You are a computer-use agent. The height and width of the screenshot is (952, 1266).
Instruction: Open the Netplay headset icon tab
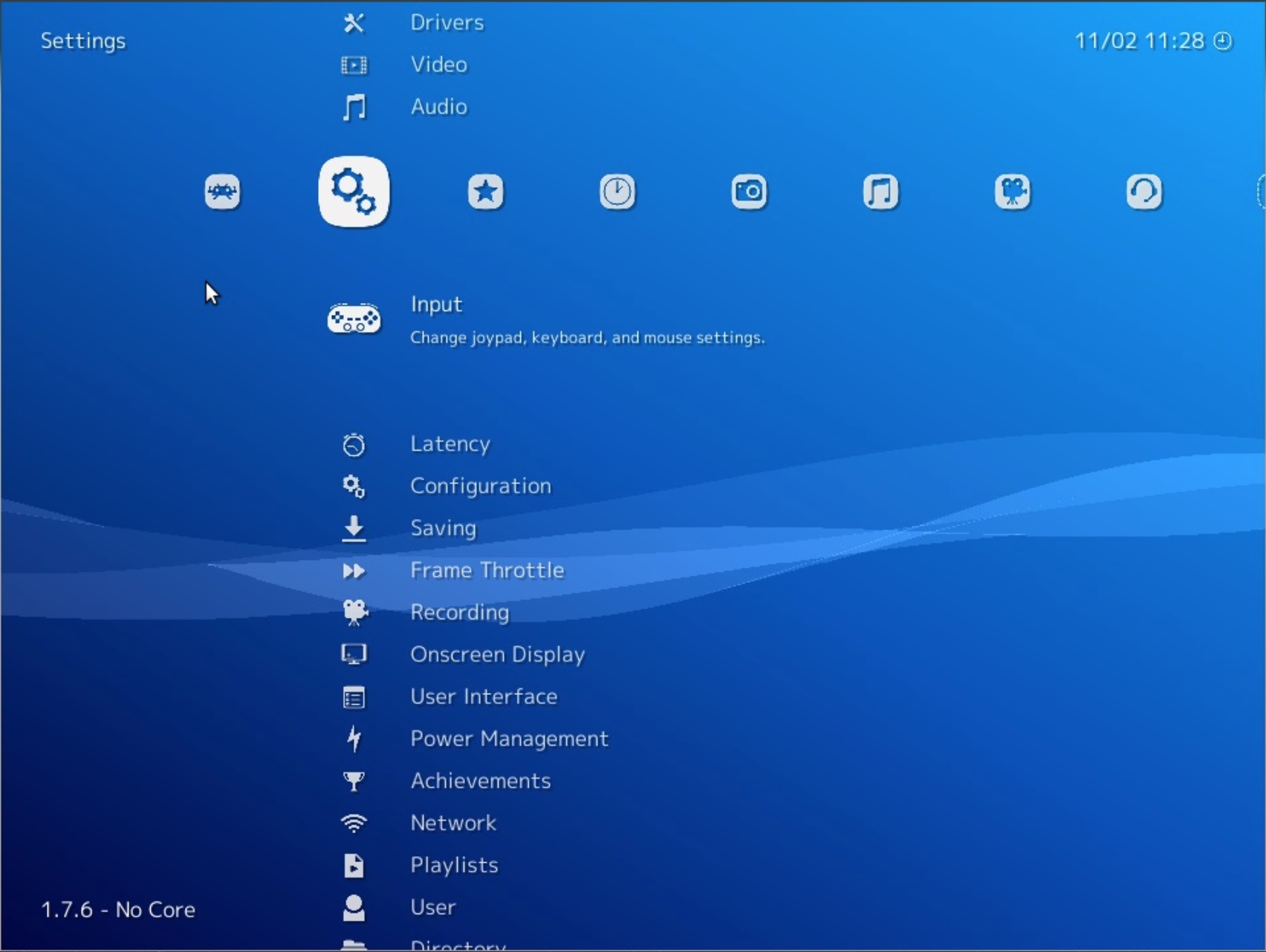pos(1144,192)
